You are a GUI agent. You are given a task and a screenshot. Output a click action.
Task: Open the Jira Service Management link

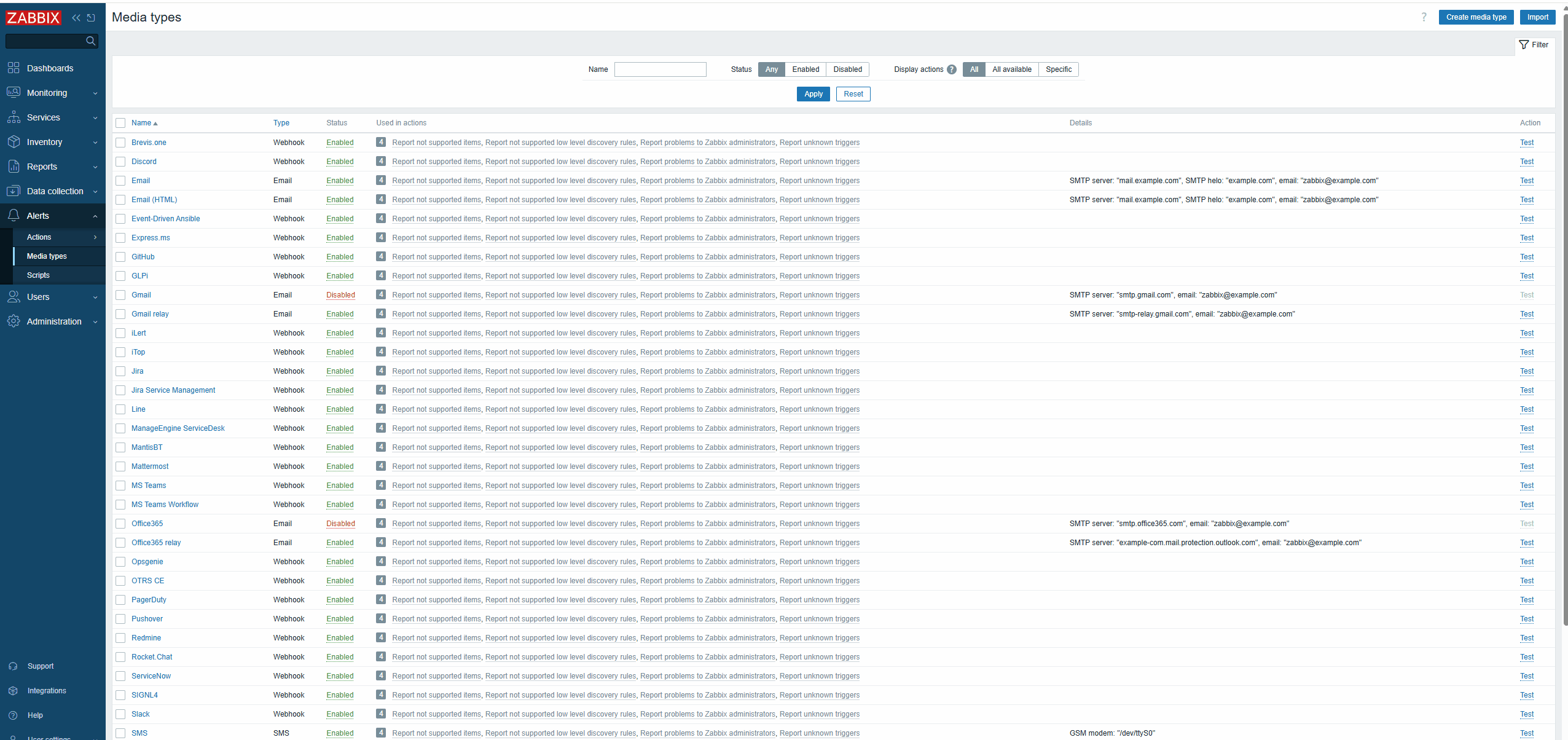[x=173, y=390]
